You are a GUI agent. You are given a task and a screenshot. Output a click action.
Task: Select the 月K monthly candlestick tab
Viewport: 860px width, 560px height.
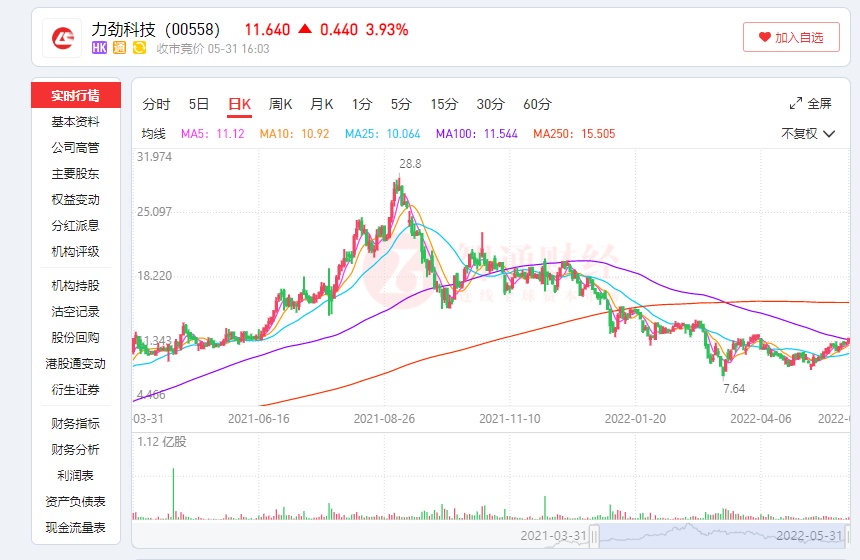point(321,104)
